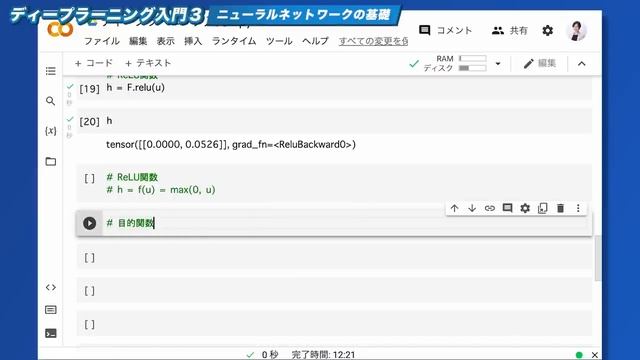
Task: Open the 表示 menu
Action: click(x=165, y=41)
